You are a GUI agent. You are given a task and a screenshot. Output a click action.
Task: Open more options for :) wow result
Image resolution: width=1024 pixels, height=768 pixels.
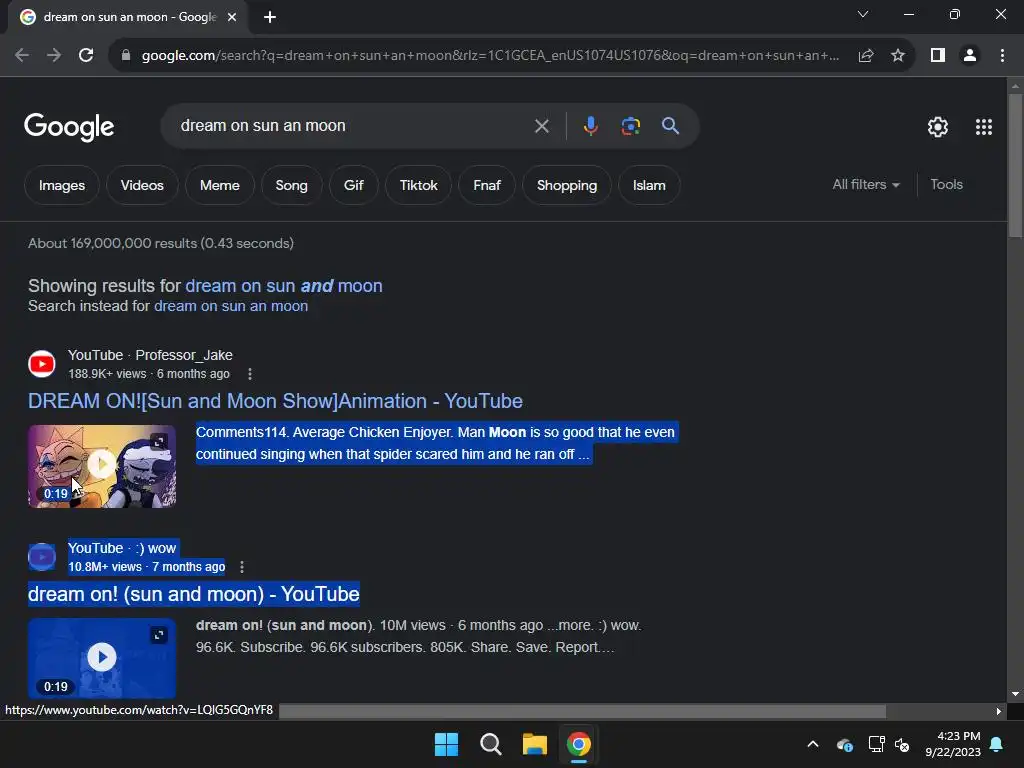[x=242, y=567]
